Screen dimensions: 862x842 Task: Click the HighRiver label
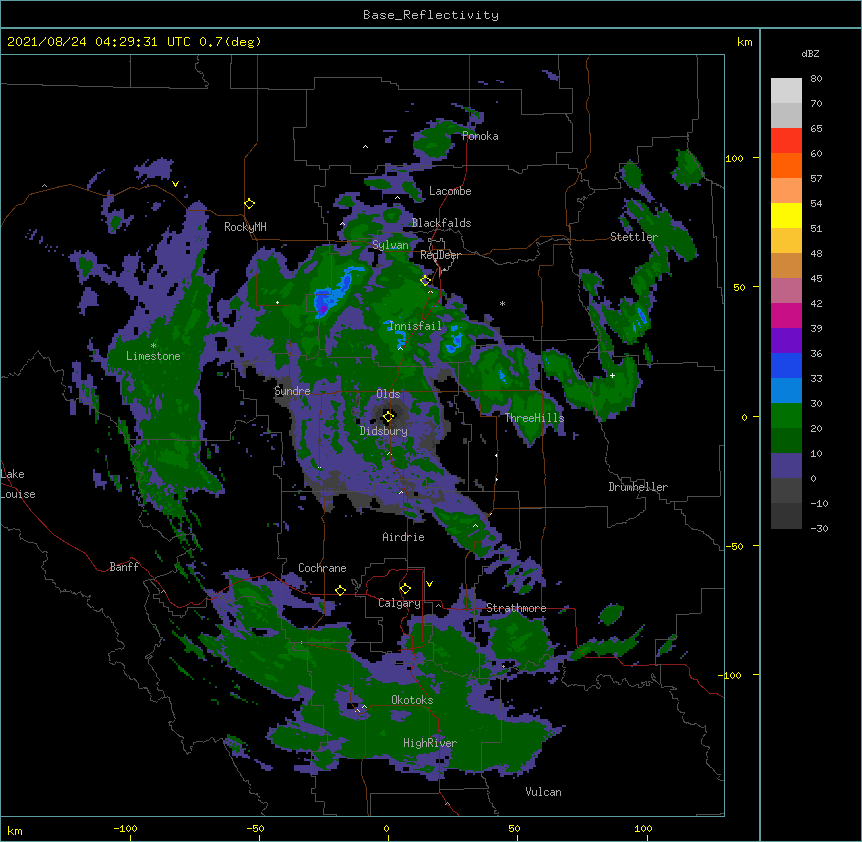point(430,743)
